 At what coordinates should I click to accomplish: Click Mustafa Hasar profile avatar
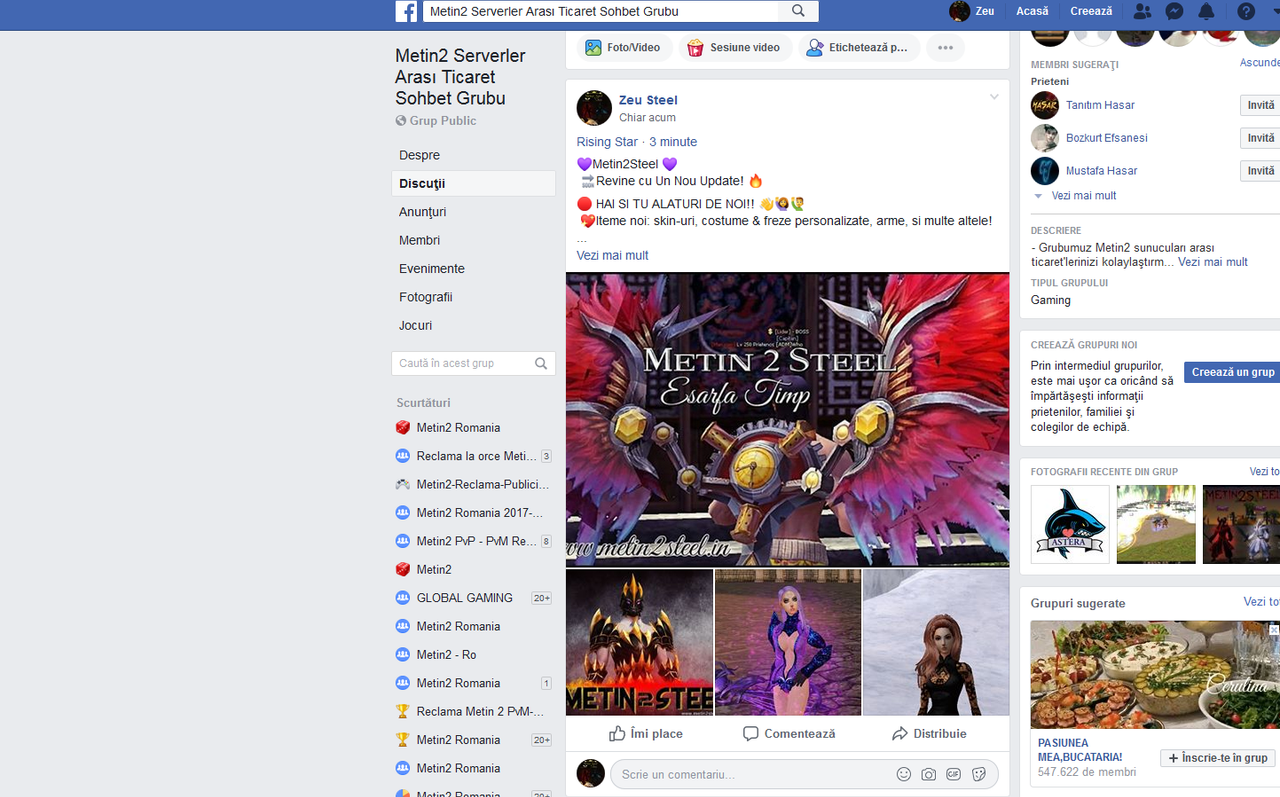pos(1045,170)
